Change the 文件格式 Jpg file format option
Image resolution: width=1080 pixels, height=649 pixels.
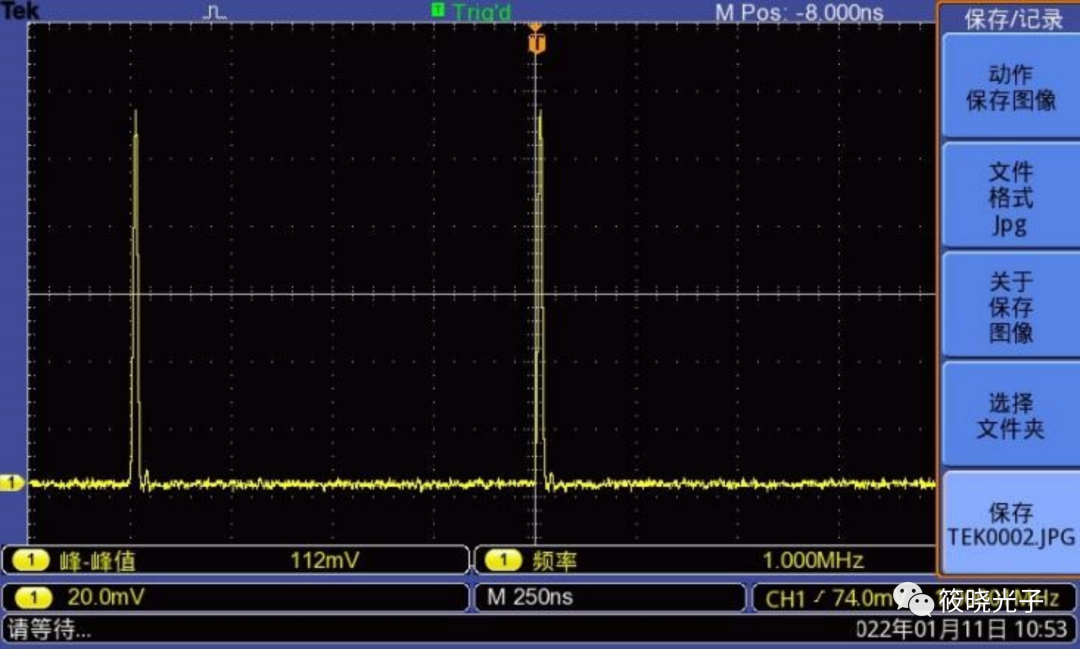(1010, 197)
